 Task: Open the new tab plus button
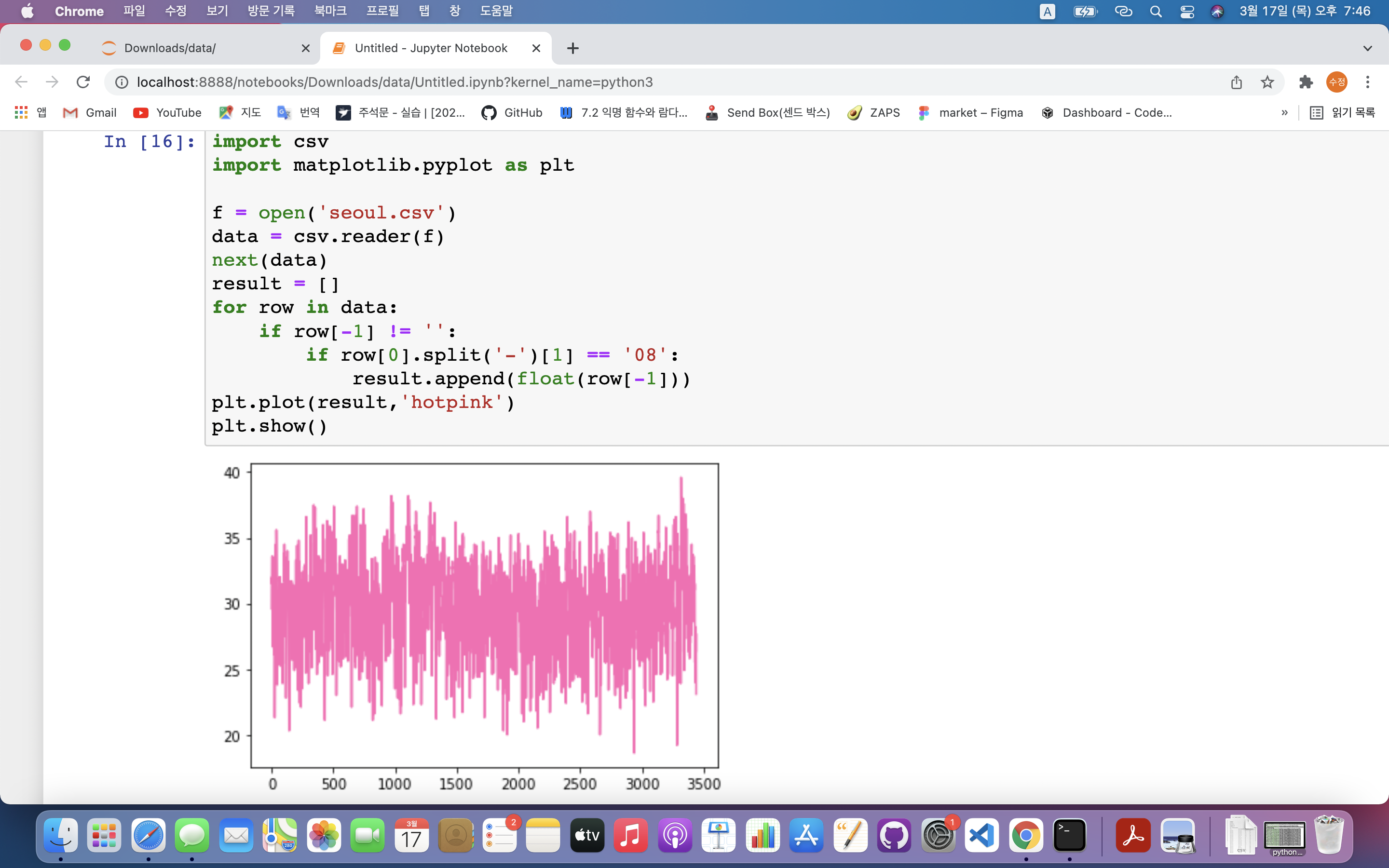pos(572,48)
